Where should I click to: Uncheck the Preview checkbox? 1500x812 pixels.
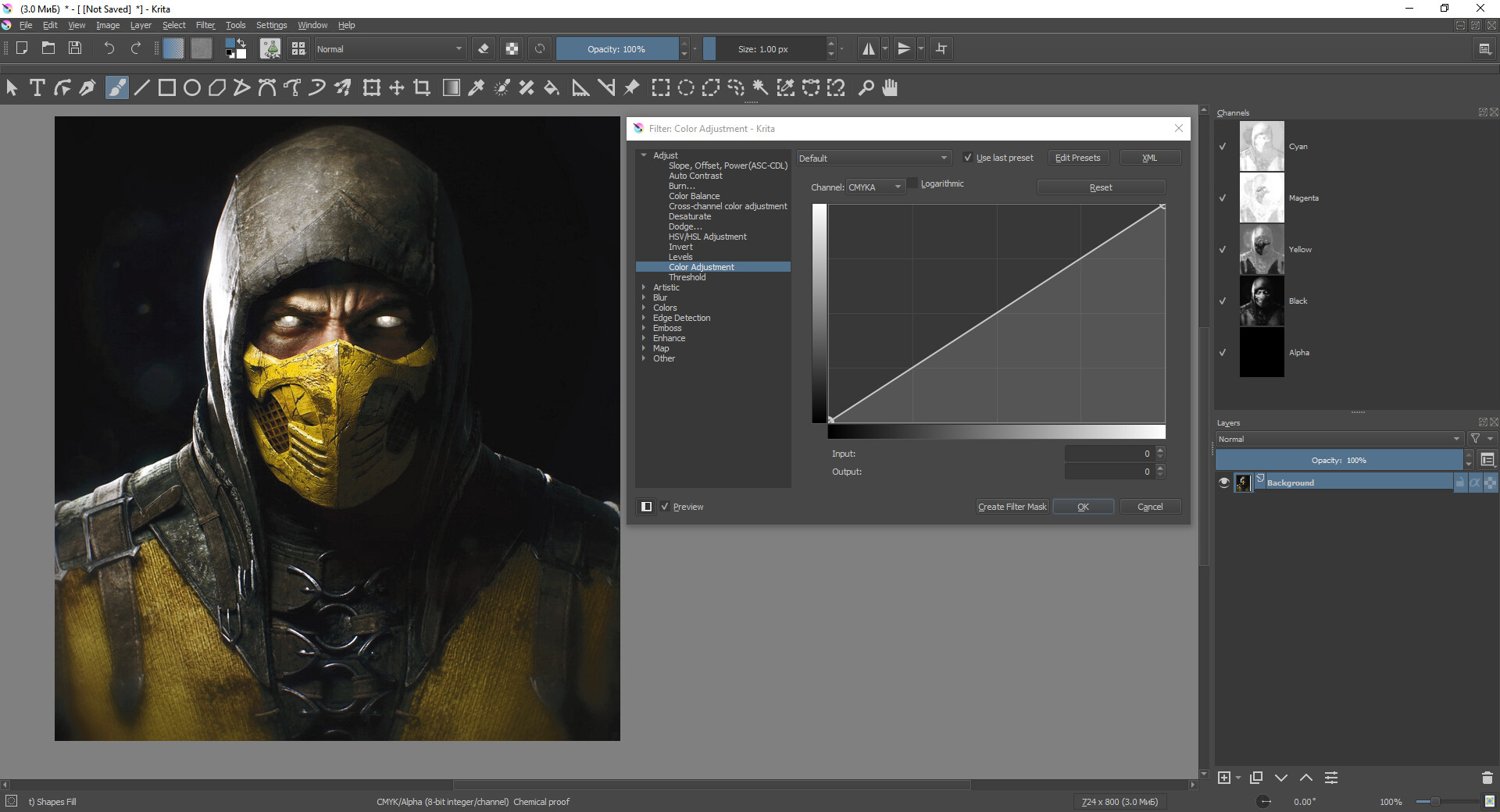665,507
